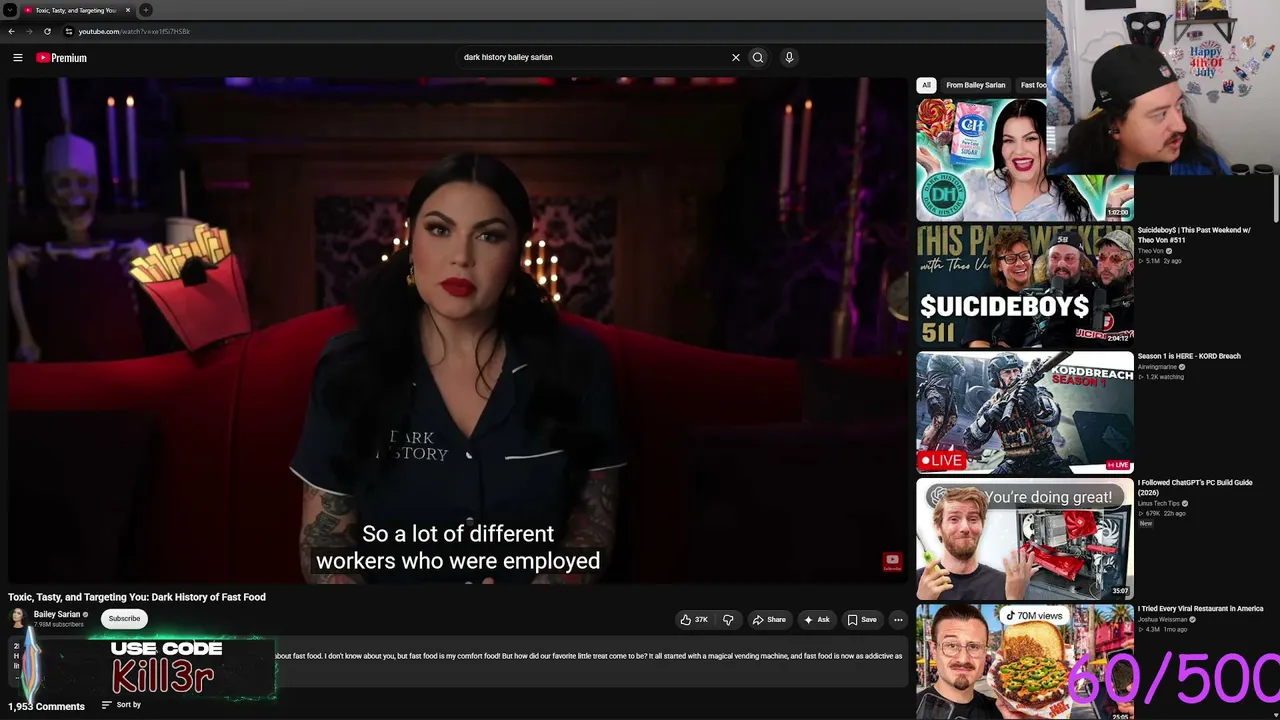Visit the Airwingmarine channel name
Image resolution: width=1280 pixels, height=720 pixels.
tap(1157, 367)
